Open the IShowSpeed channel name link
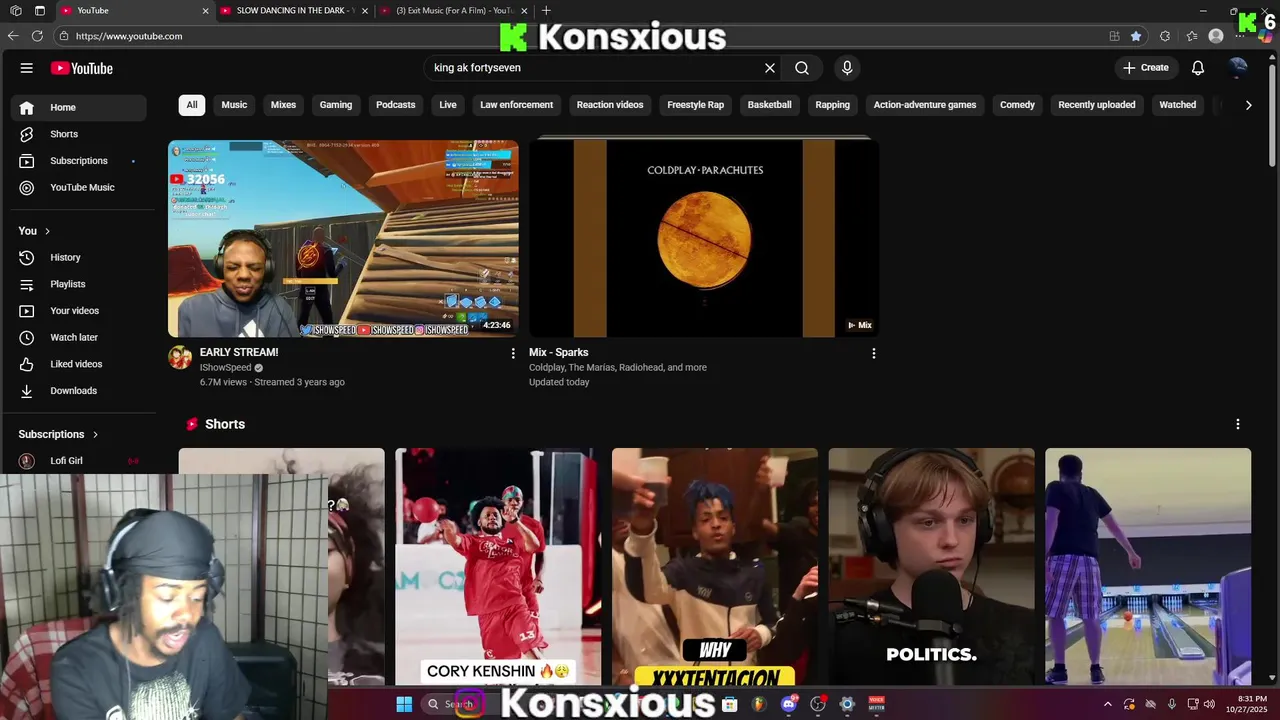This screenshot has width=1280, height=720. pyautogui.click(x=226, y=368)
